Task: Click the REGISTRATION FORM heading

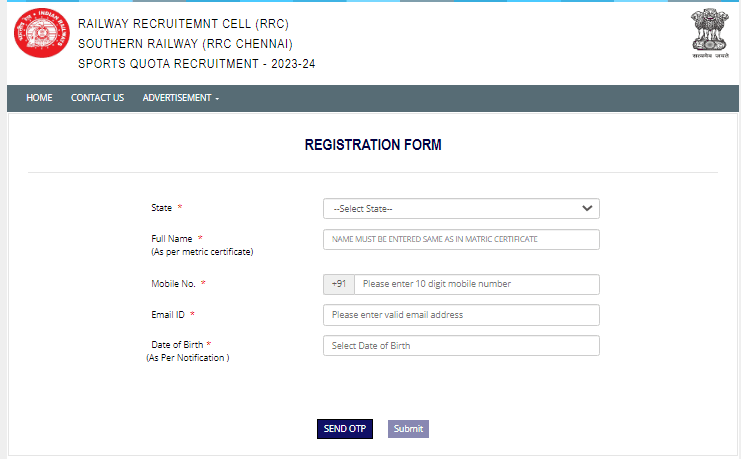Action: (x=373, y=145)
